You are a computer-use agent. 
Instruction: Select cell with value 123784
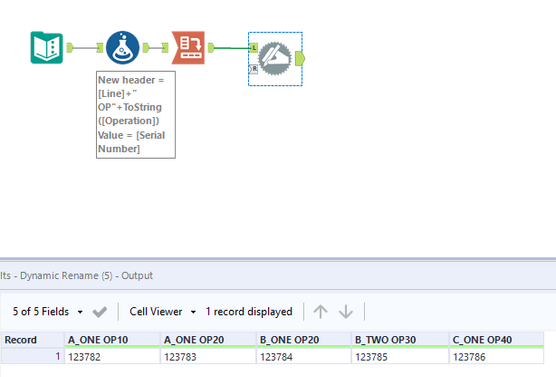click(x=304, y=356)
